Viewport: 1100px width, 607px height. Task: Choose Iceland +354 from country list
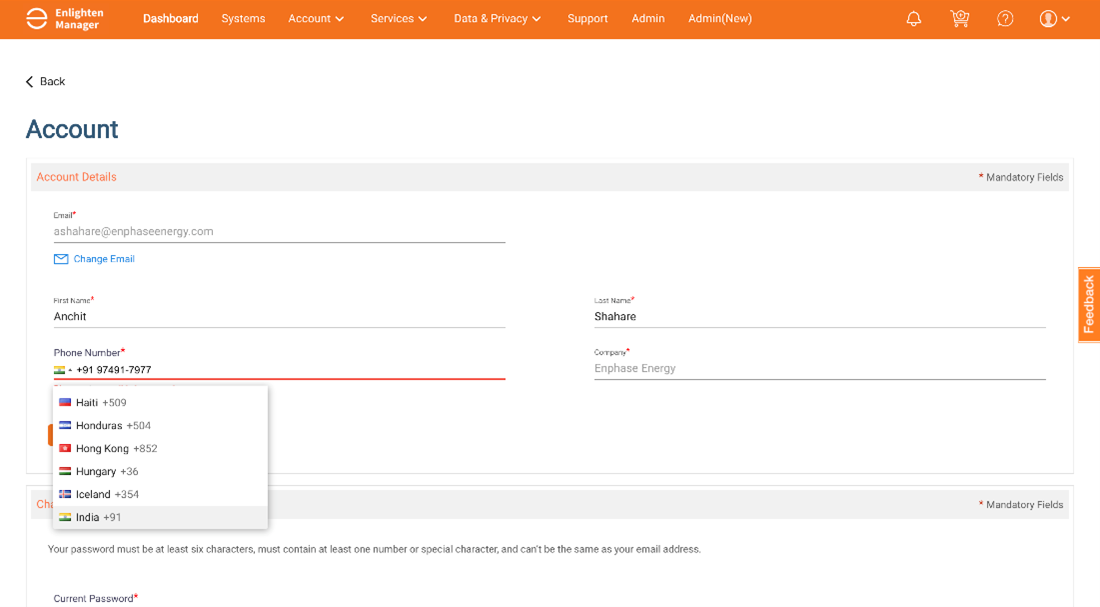click(161, 494)
